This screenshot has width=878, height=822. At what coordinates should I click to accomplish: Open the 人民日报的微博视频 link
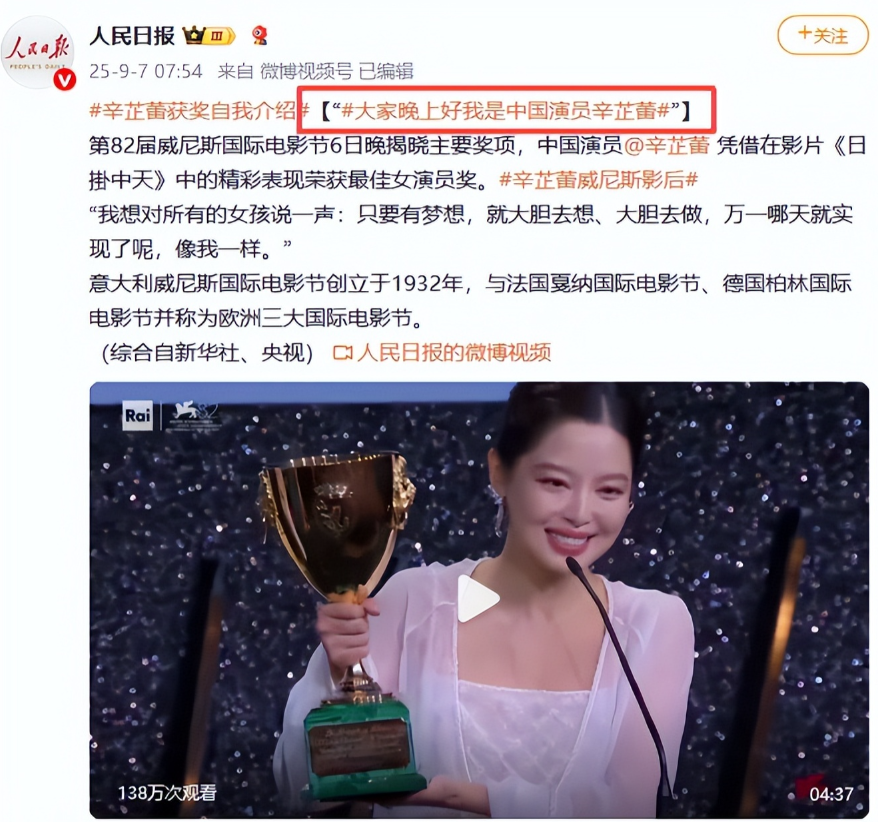coord(454,353)
